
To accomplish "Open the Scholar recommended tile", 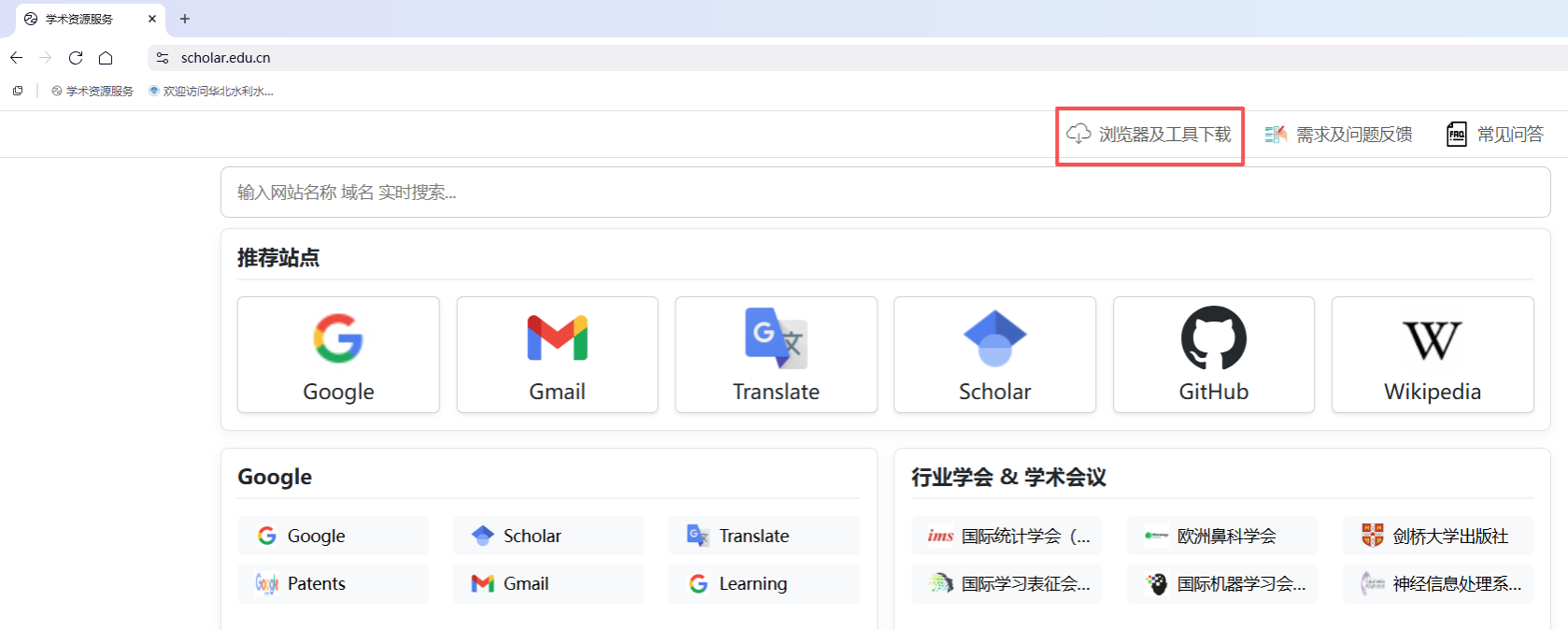I will (x=994, y=354).
